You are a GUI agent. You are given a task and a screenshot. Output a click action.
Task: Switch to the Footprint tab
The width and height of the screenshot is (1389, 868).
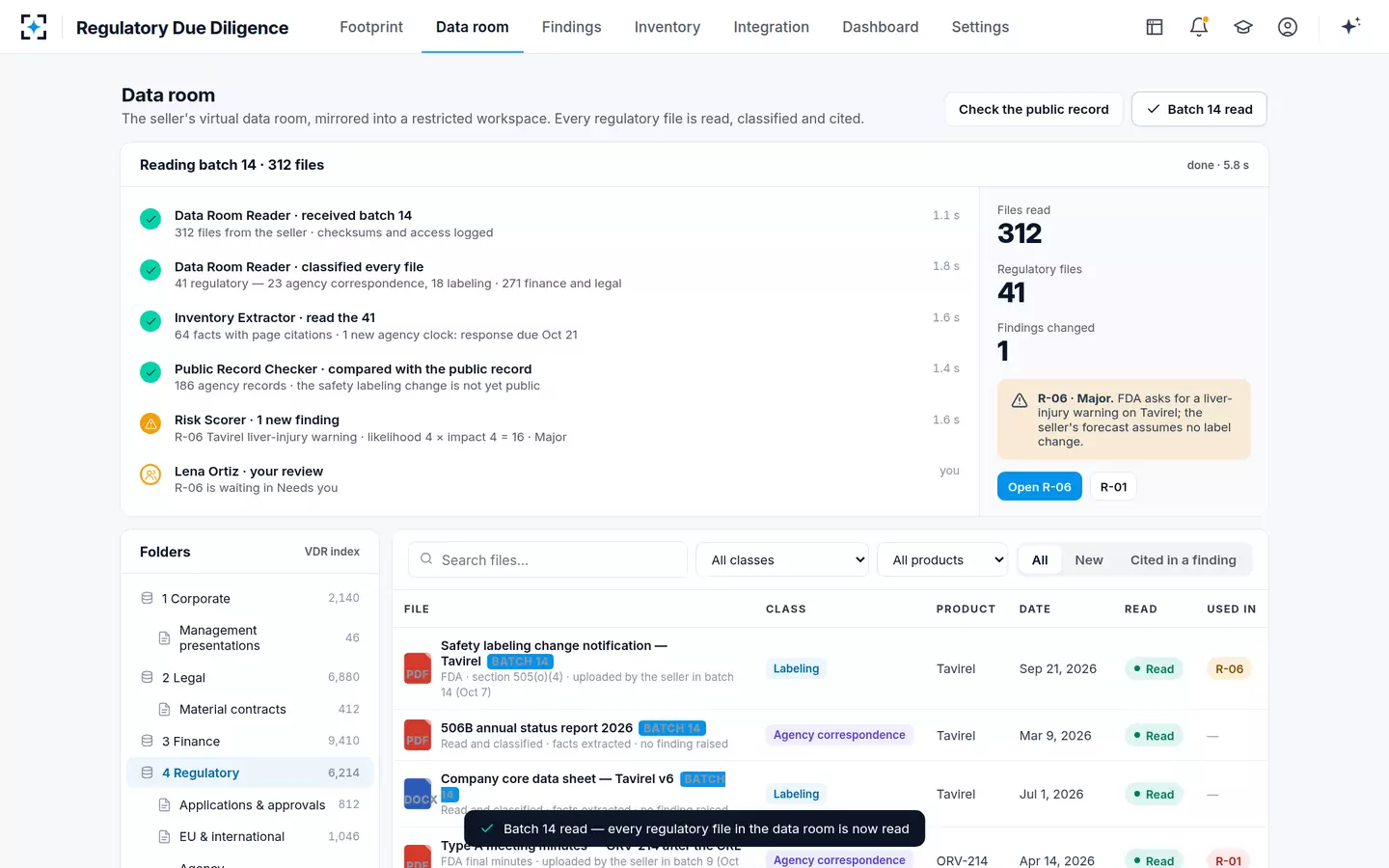pos(371,27)
